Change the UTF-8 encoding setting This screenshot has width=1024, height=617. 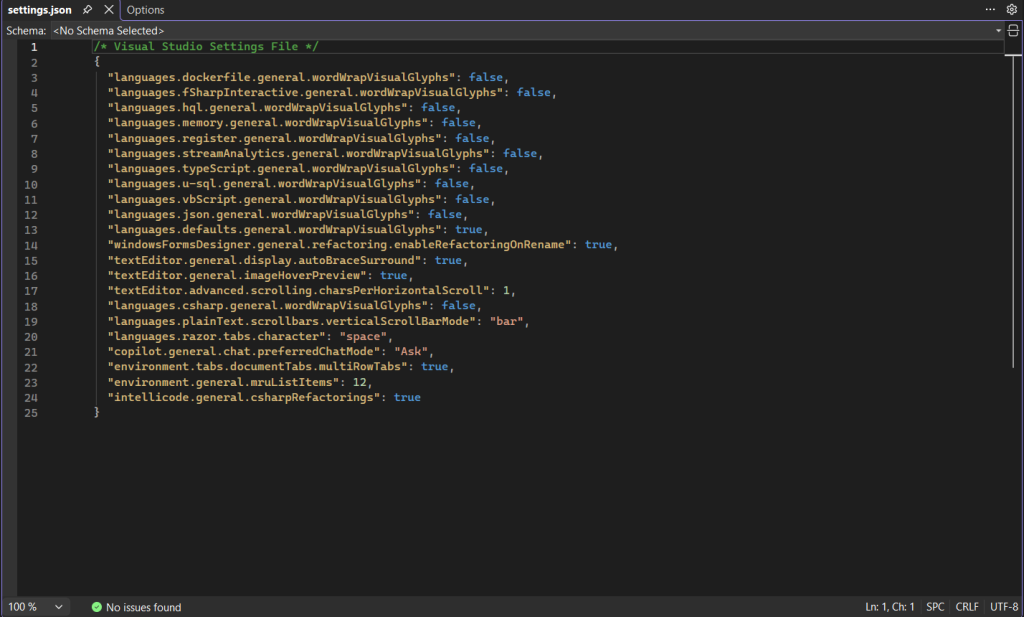pyautogui.click(x=1004, y=607)
